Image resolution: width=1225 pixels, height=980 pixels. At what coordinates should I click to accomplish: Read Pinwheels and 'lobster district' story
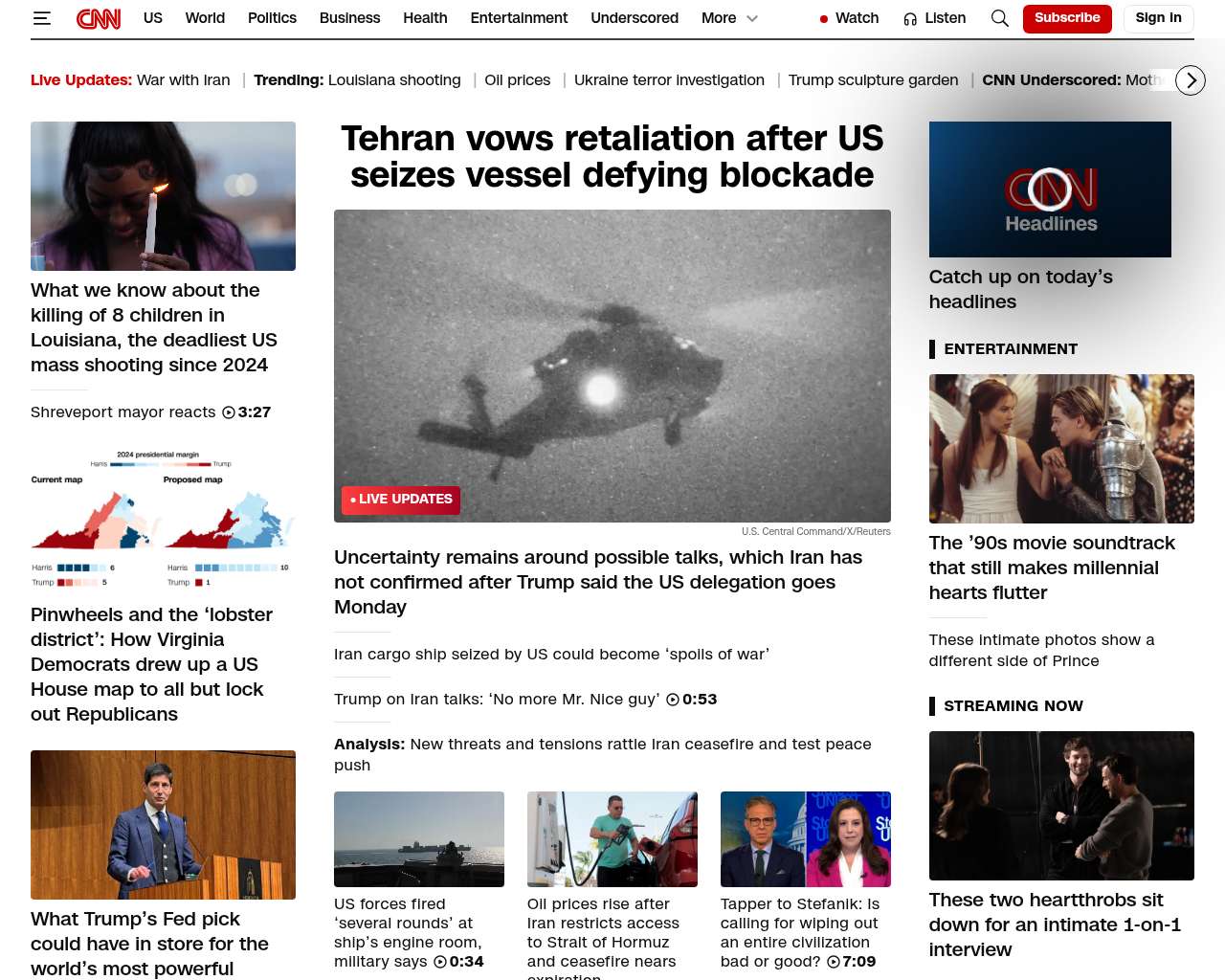coord(151,664)
